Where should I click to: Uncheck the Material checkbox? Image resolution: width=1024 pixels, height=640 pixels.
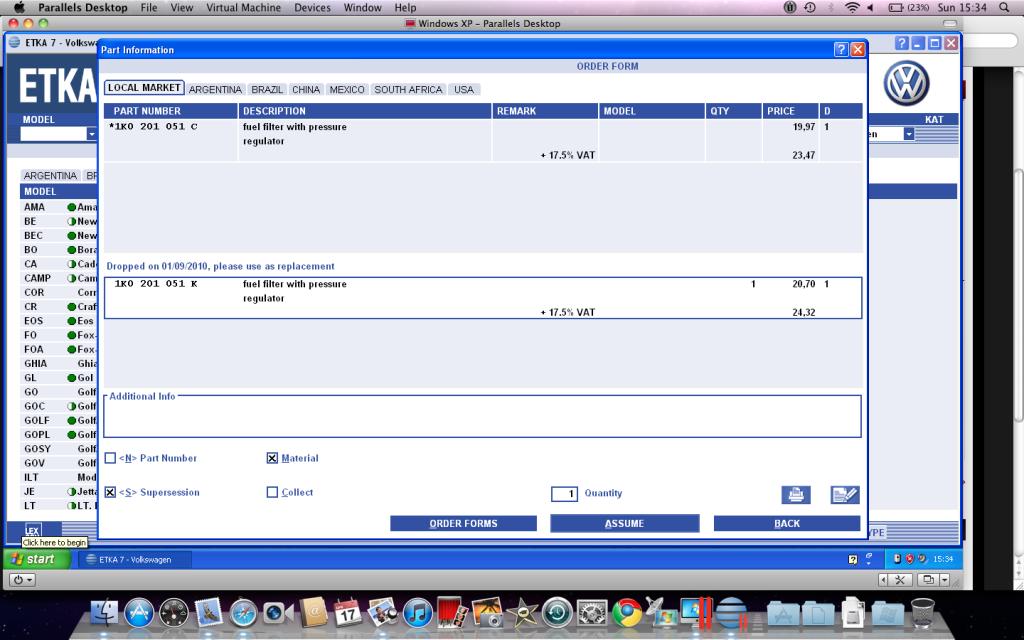coord(272,458)
